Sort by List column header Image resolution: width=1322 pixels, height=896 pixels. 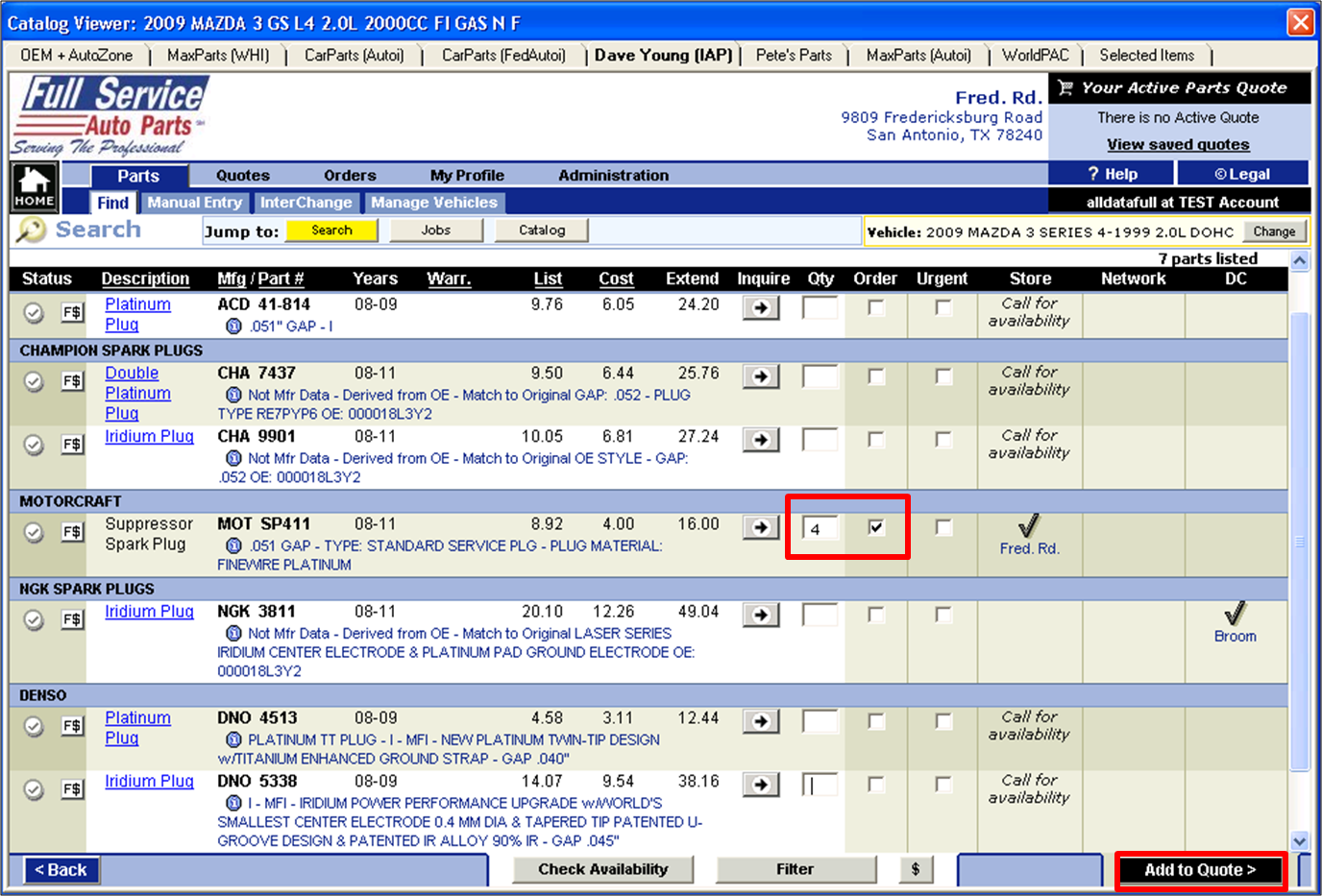click(548, 278)
